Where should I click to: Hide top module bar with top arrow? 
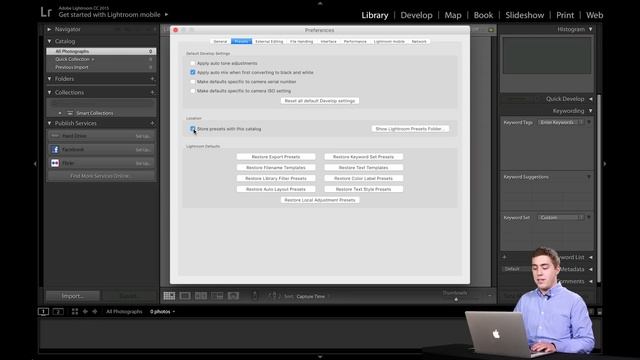(x=320, y=3)
